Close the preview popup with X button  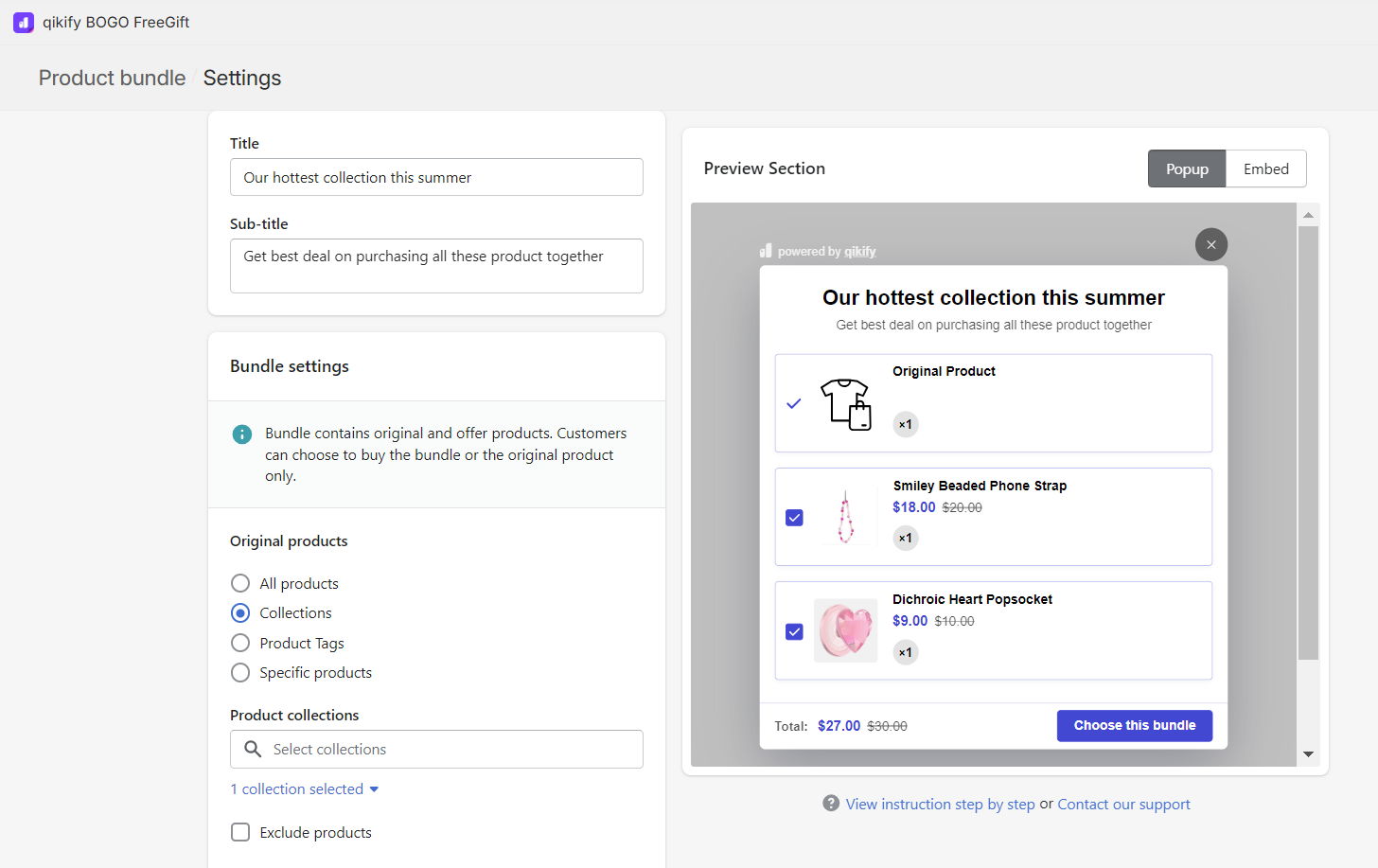pos(1210,245)
